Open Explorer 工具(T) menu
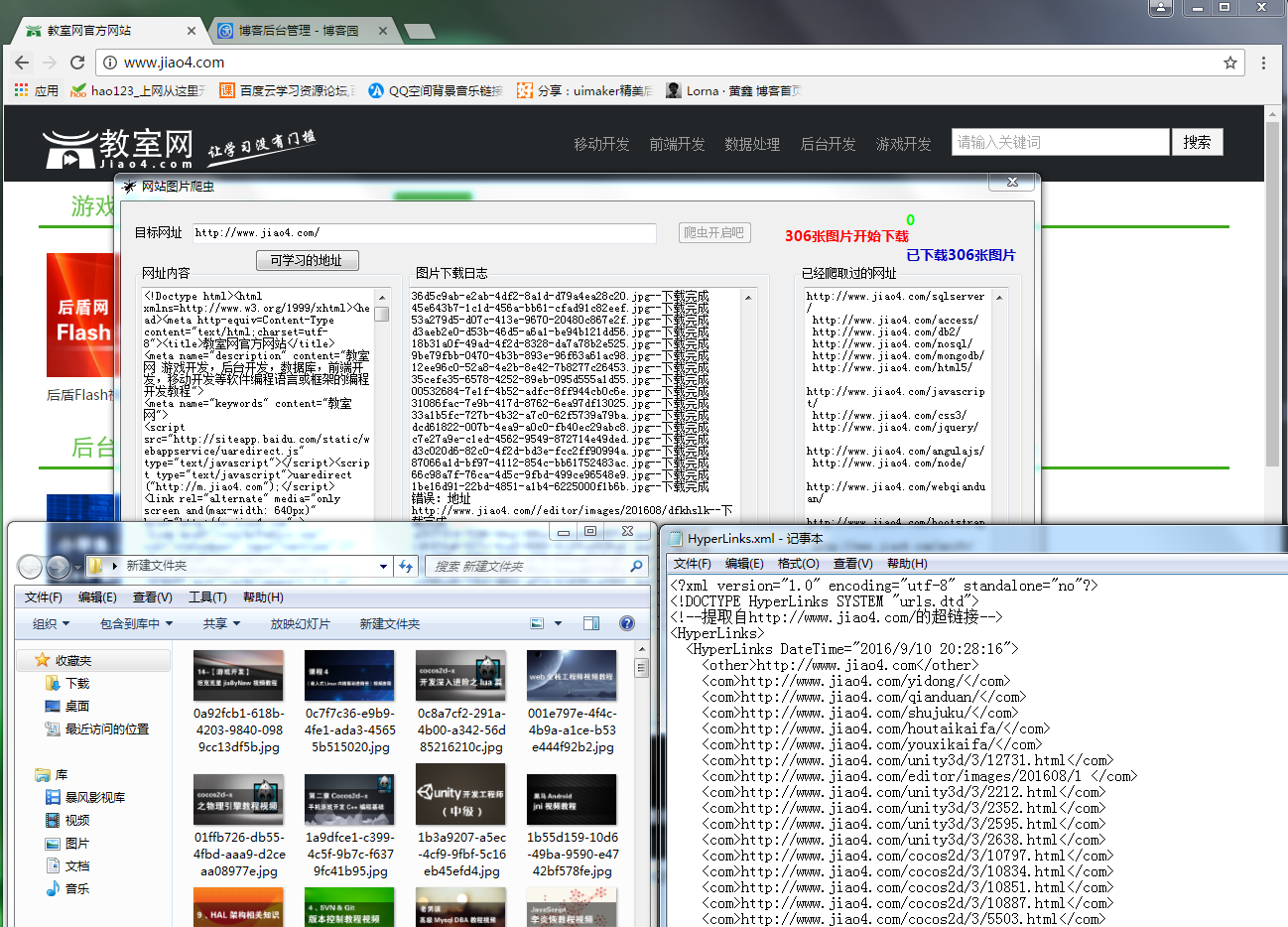Screen dimensions: 1288x927 tap(207, 597)
